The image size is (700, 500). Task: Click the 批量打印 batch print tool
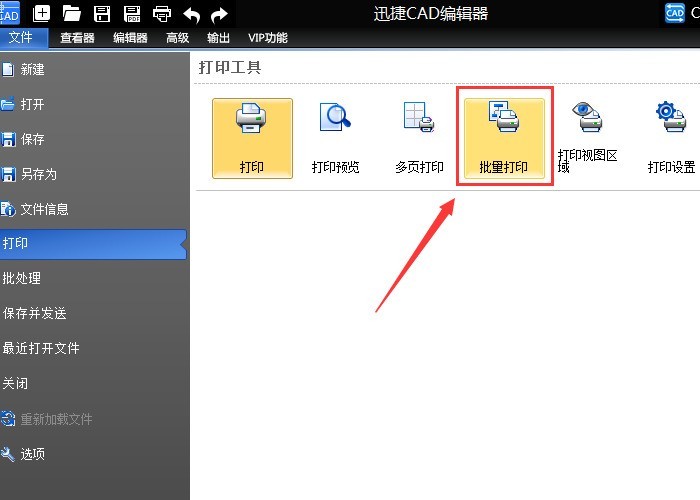504,138
